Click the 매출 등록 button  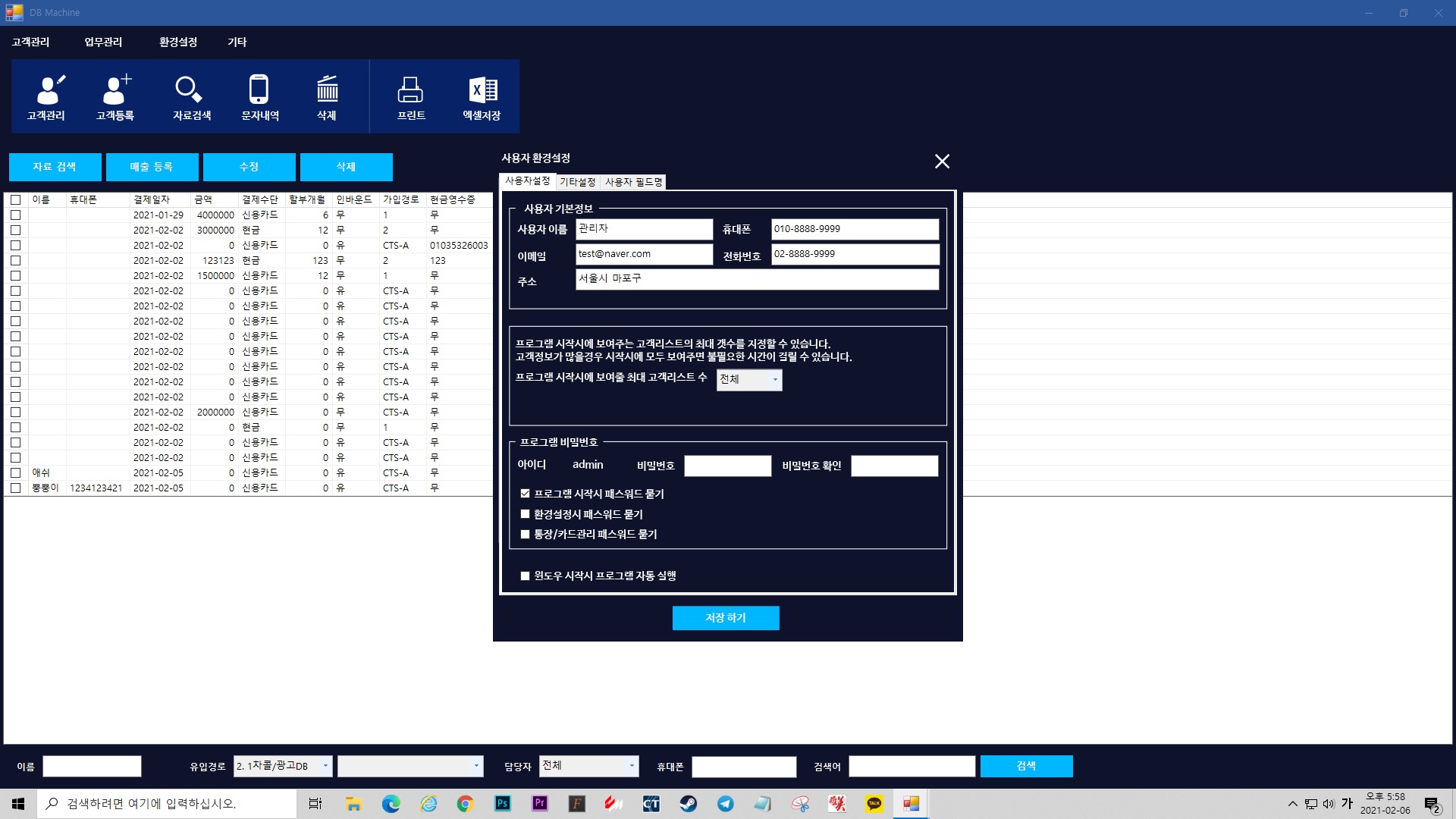tap(152, 167)
